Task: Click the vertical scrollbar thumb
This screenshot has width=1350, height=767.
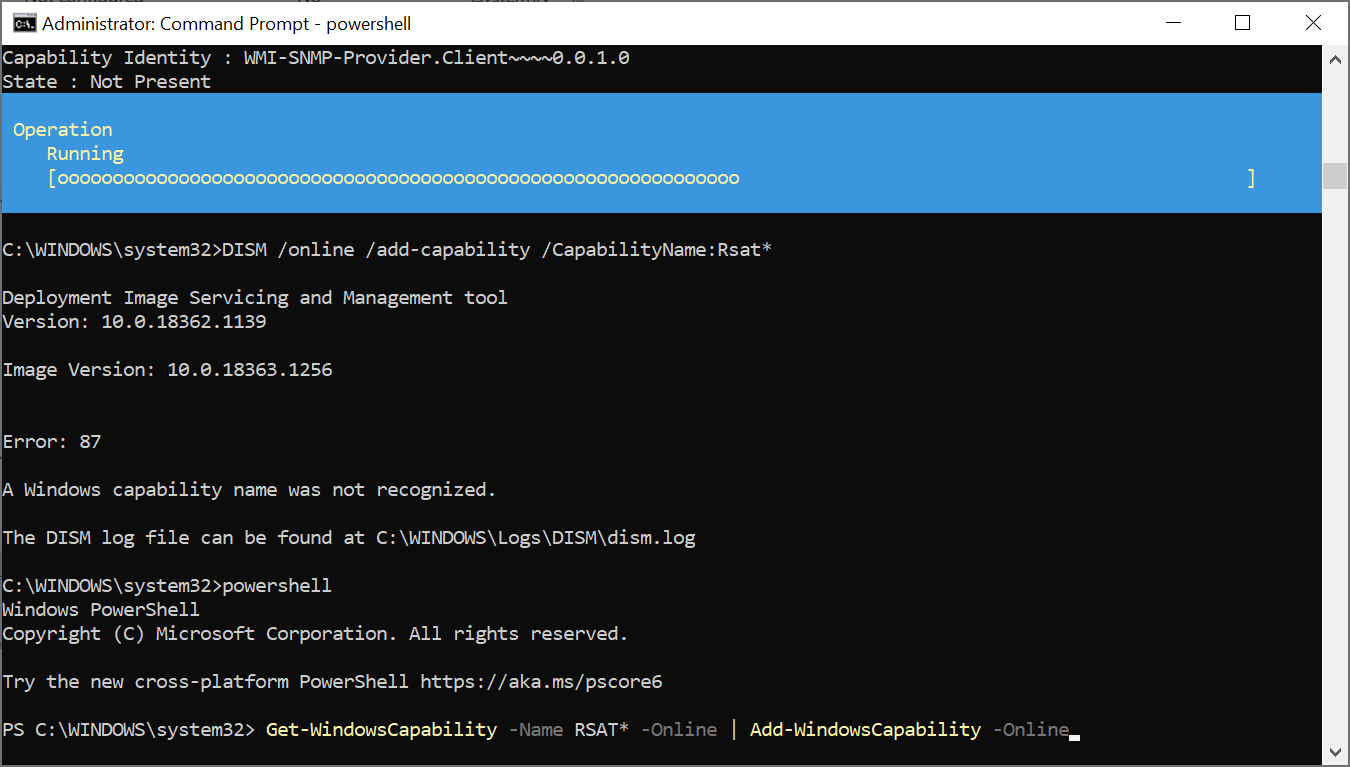Action: click(x=1335, y=176)
